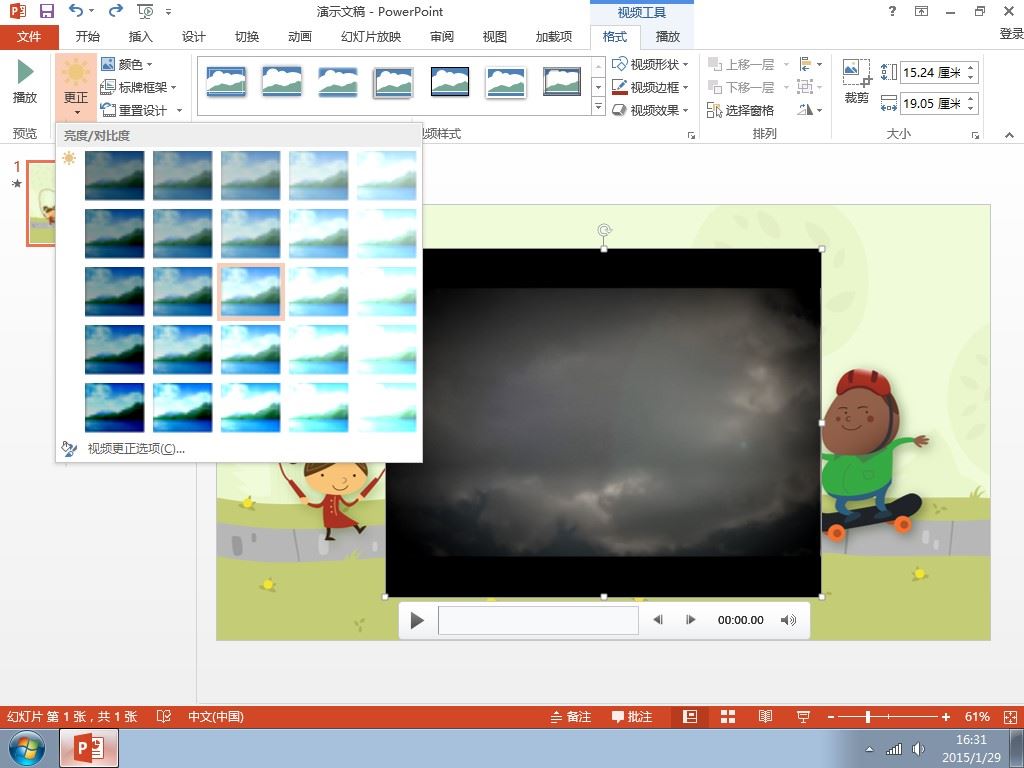
Task: Select the fifth video style with black frame
Action: (x=450, y=82)
